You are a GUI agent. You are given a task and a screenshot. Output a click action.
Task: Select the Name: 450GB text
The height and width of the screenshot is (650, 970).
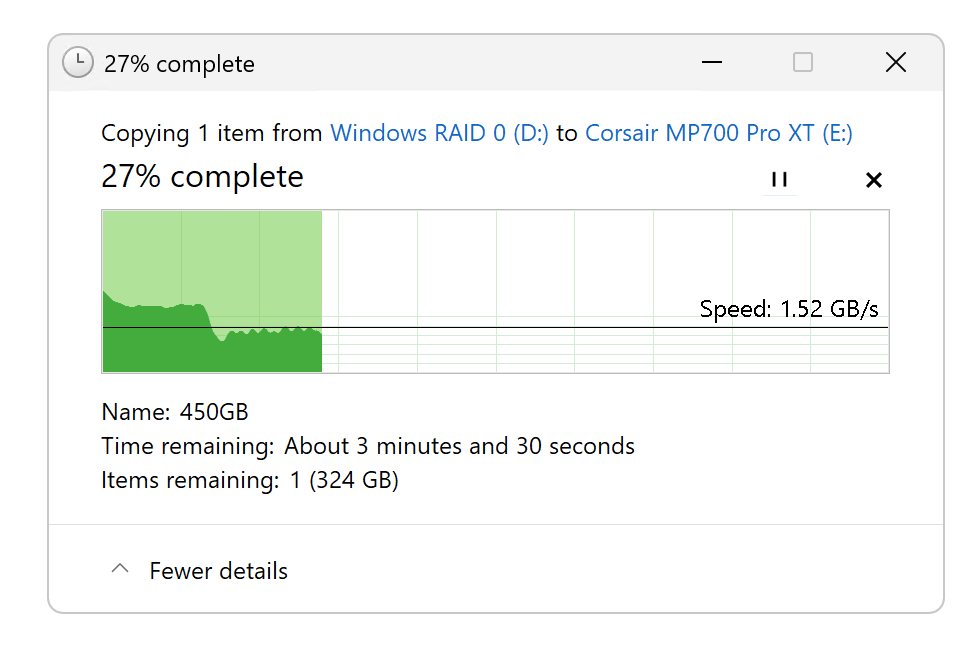(175, 411)
